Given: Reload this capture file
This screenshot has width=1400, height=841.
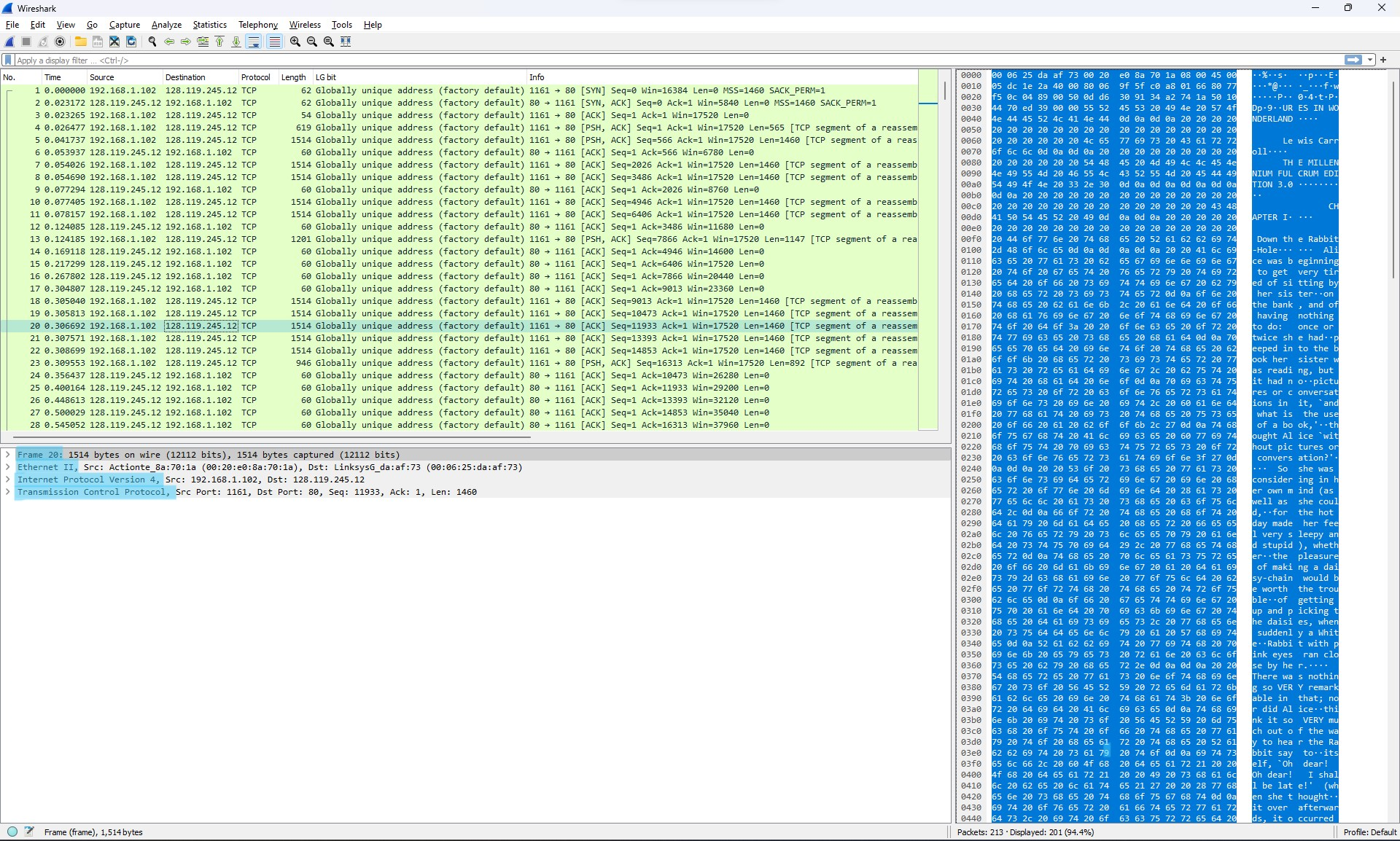Looking at the screenshot, I should point(131,42).
